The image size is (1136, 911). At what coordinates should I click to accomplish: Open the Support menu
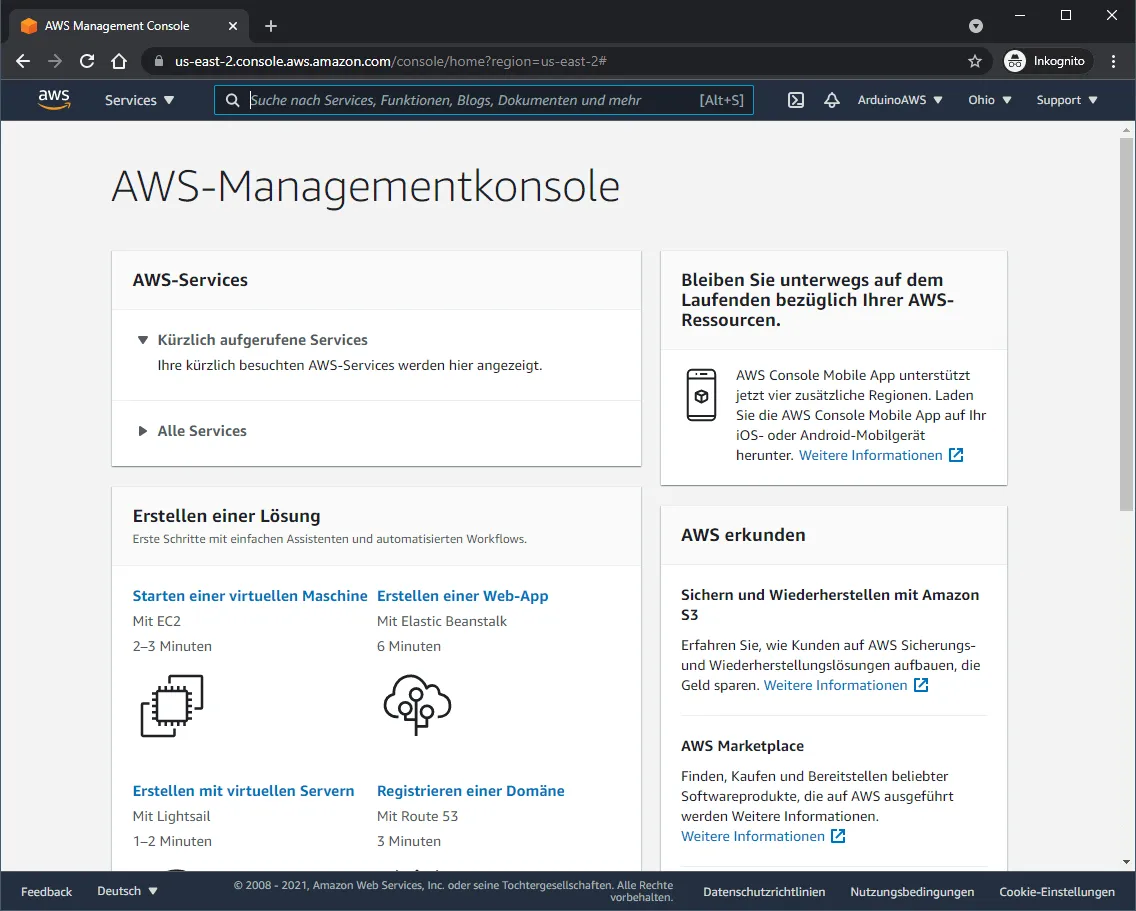click(x=1066, y=100)
